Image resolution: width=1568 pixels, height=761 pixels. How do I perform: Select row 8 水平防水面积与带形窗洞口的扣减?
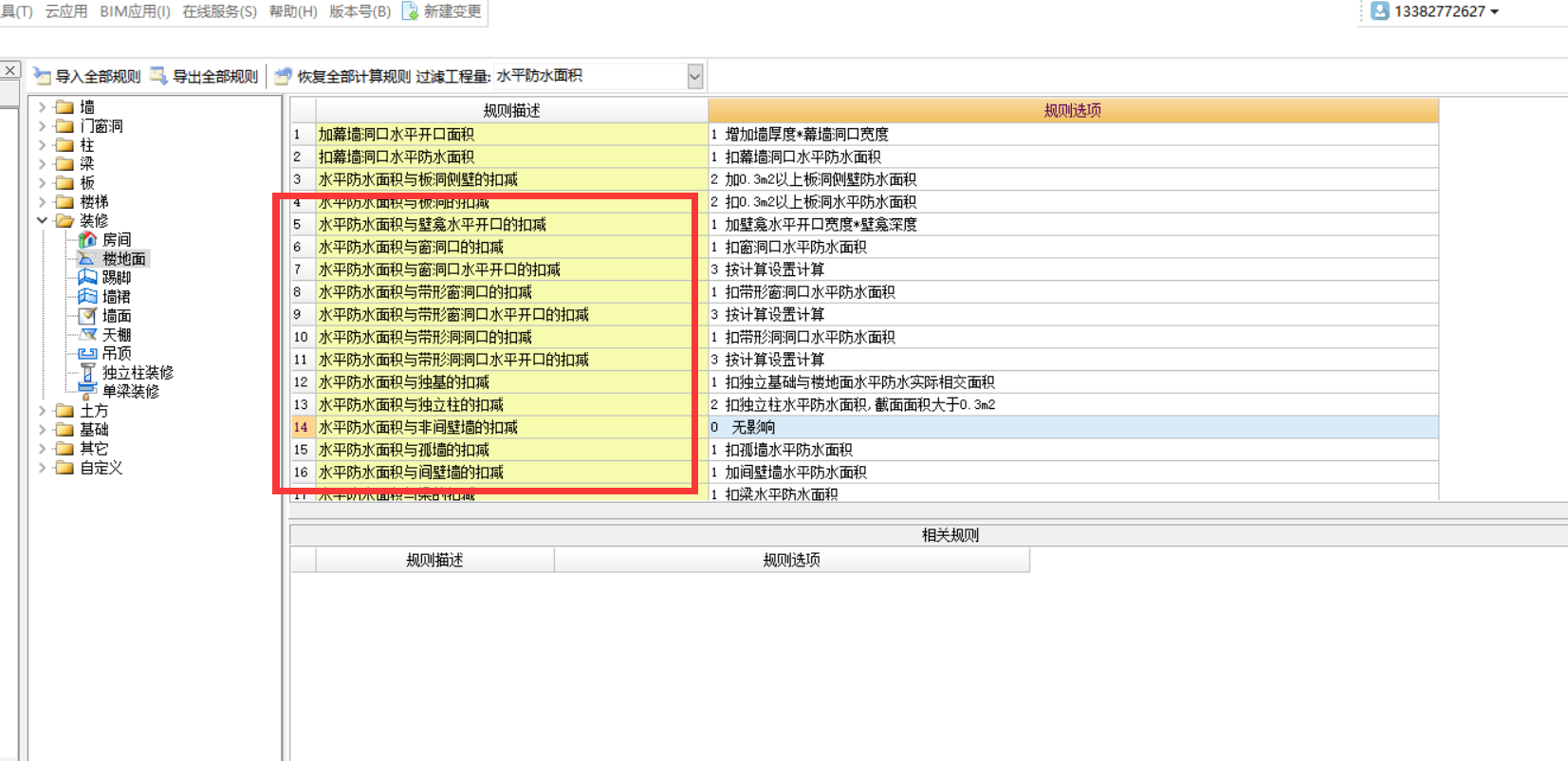[511, 292]
